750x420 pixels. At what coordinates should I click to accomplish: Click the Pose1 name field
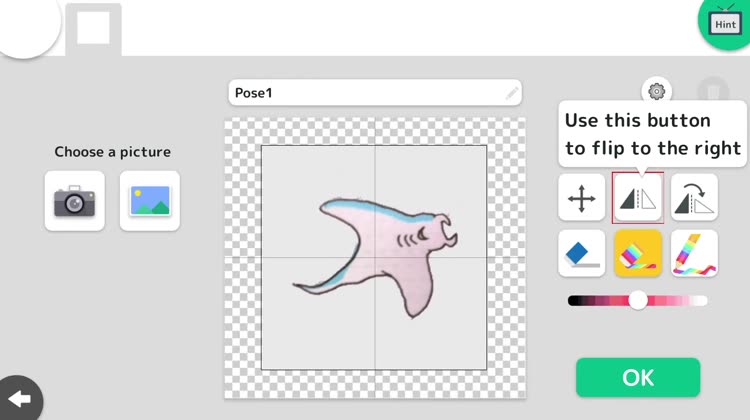(365, 93)
